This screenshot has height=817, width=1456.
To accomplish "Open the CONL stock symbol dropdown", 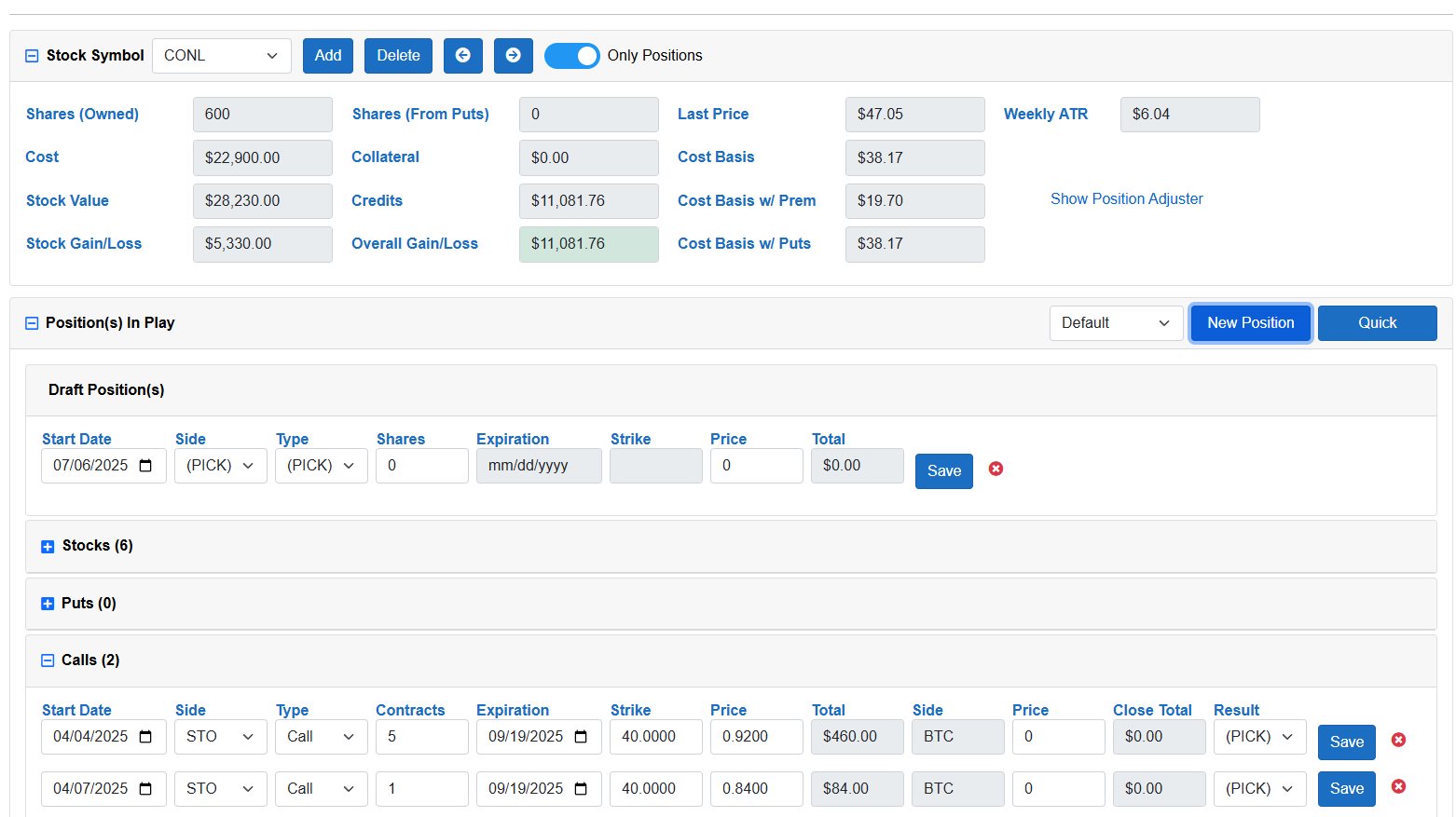I will pyautogui.click(x=221, y=56).
